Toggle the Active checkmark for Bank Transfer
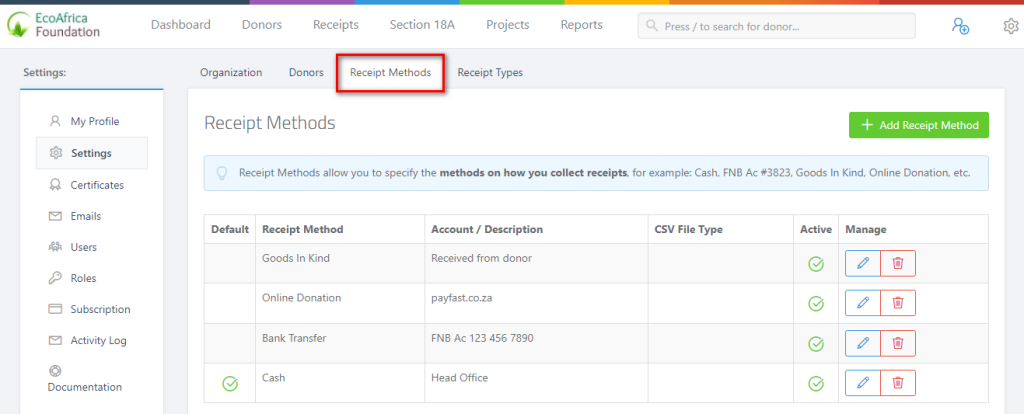The image size is (1024, 414). [x=816, y=344]
